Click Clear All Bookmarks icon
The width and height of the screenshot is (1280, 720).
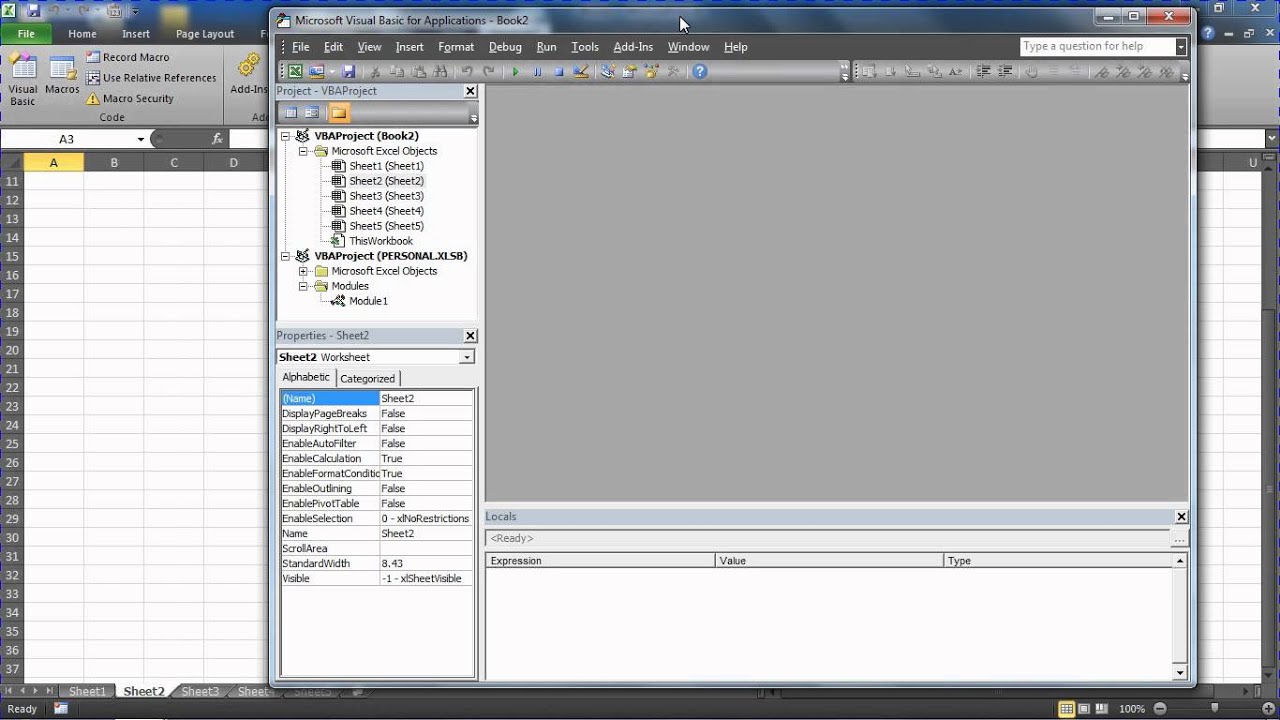tap(1167, 72)
